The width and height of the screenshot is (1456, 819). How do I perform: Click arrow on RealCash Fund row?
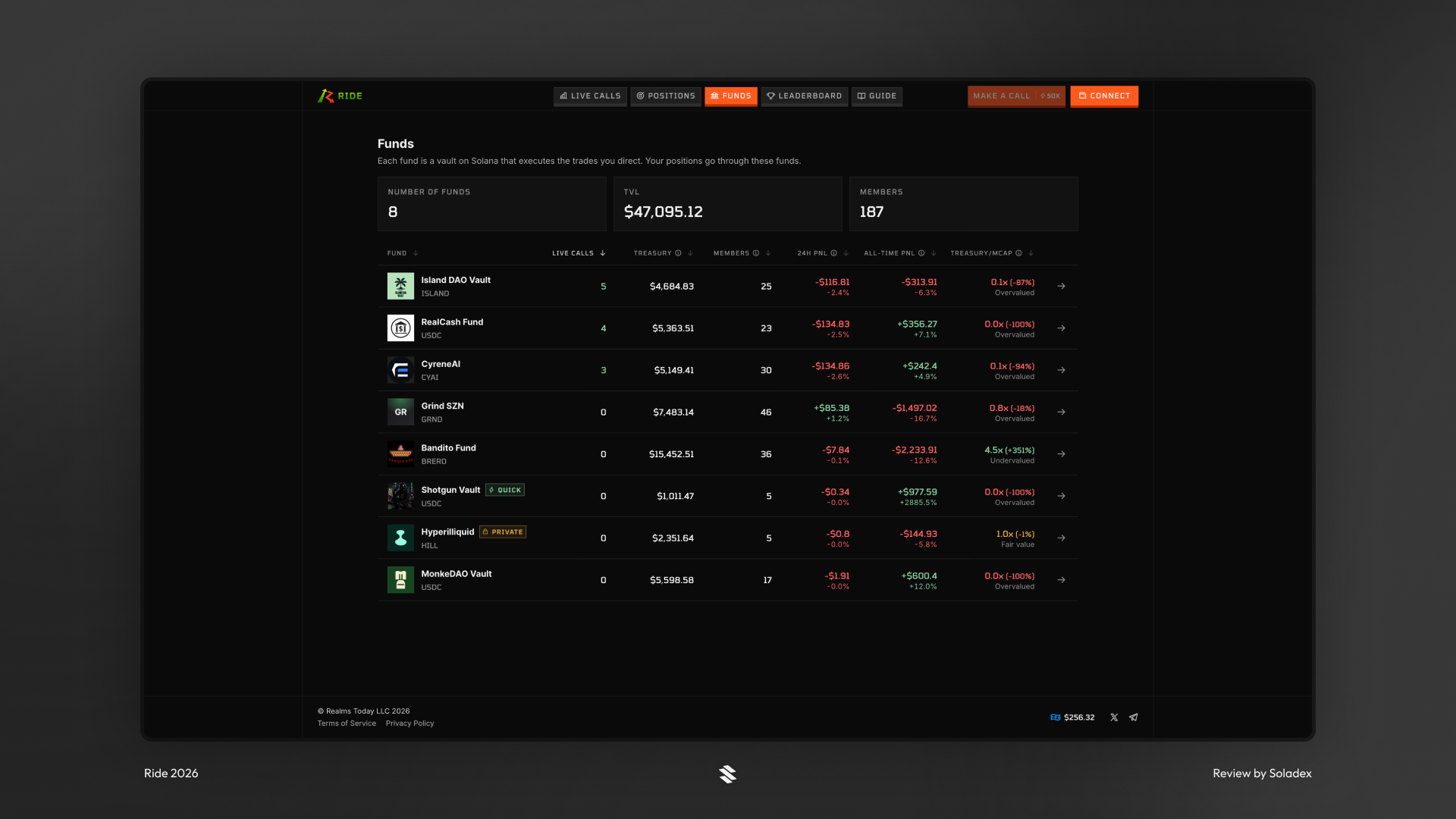tap(1062, 328)
